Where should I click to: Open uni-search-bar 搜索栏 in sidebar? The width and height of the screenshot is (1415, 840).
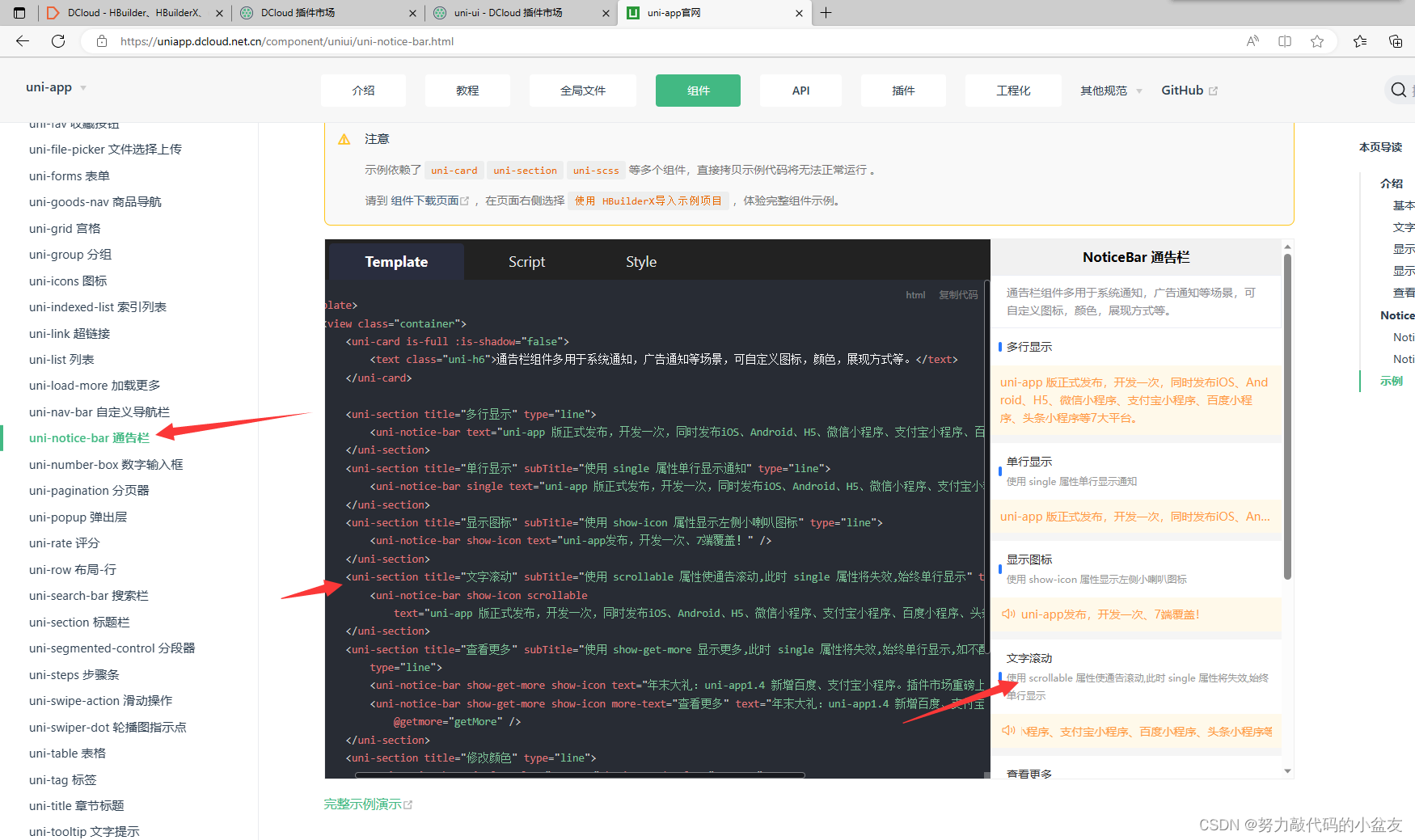(x=89, y=596)
